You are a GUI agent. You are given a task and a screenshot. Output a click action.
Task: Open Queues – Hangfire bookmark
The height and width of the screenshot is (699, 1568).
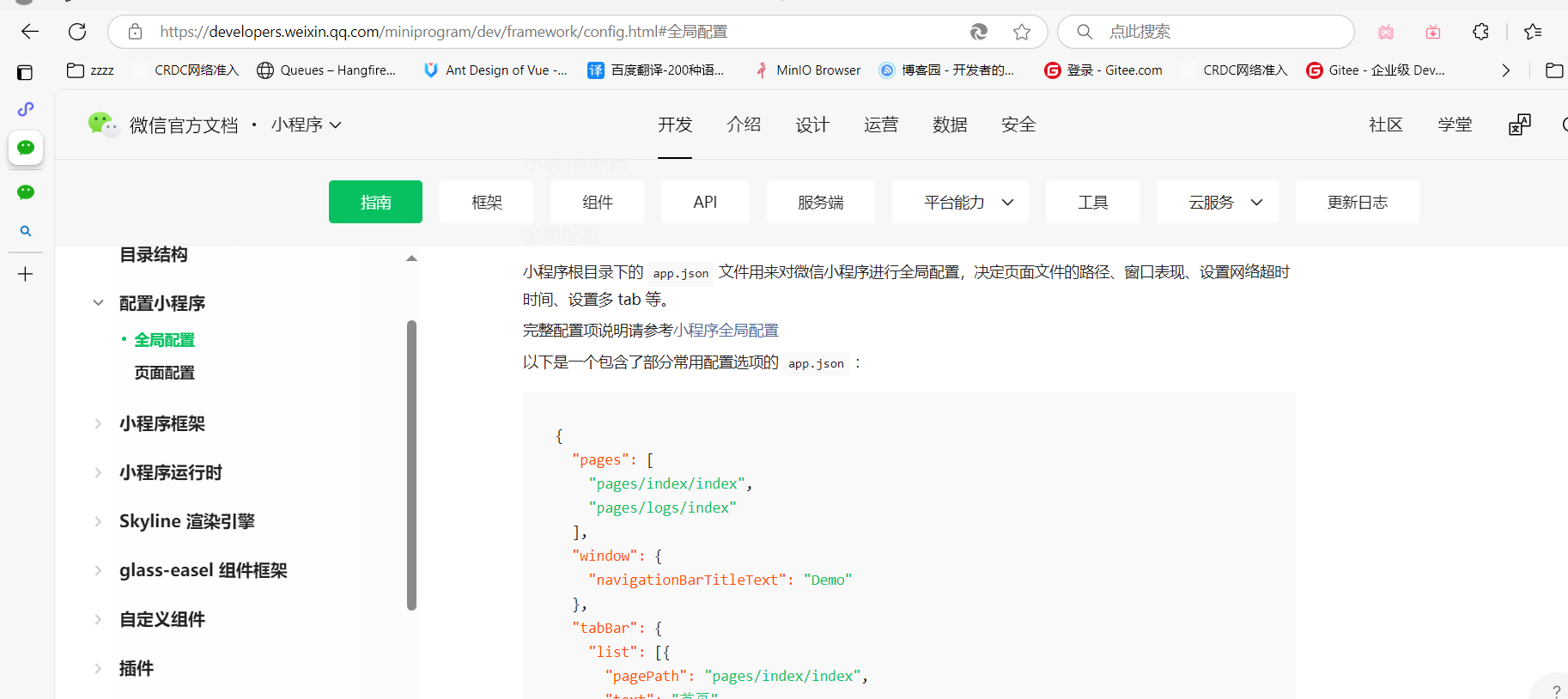(x=326, y=70)
